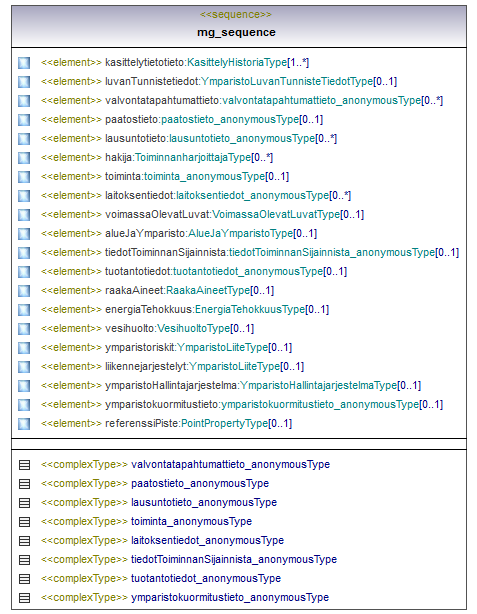The height and width of the screenshot is (614, 477).
Task: Select the KasittelyHistoriaType type link
Action: point(237,62)
